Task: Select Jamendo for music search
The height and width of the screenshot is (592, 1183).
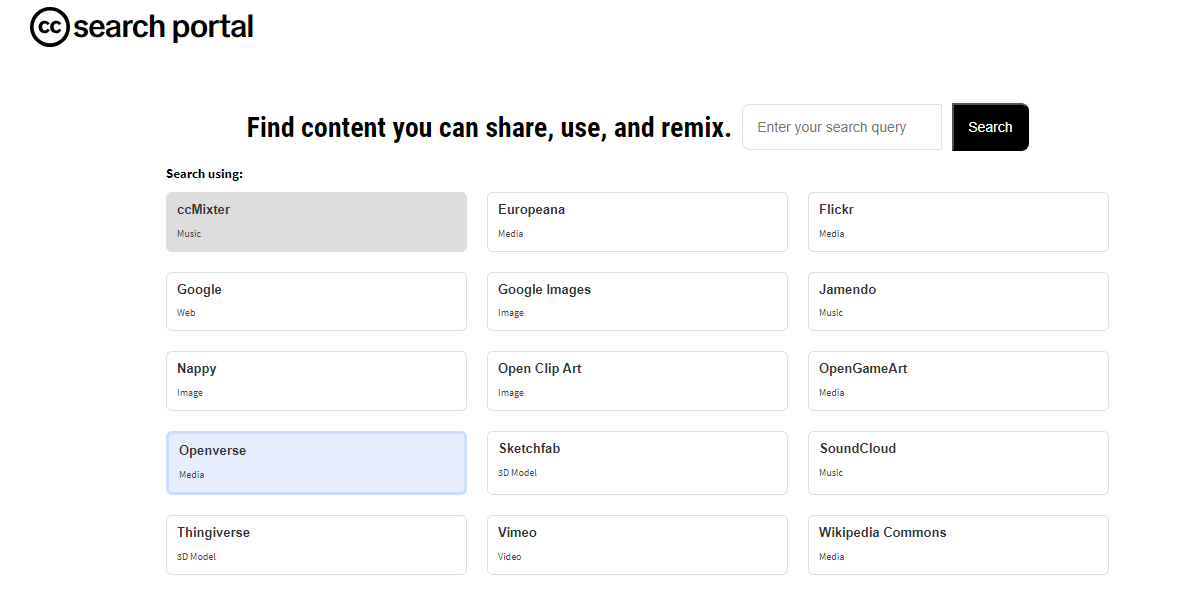Action: click(x=957, y=300)
